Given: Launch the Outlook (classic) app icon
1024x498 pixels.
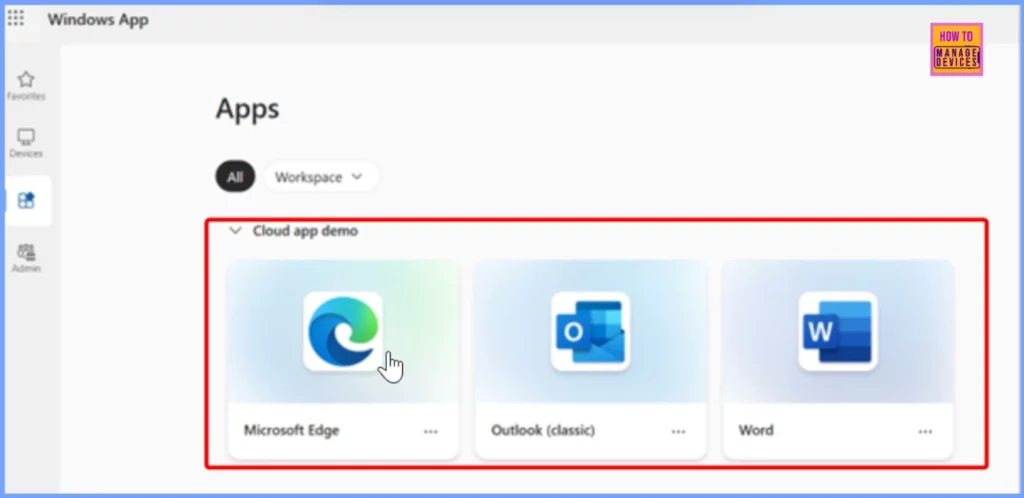Looking at the screenshot, I should 590,331.
